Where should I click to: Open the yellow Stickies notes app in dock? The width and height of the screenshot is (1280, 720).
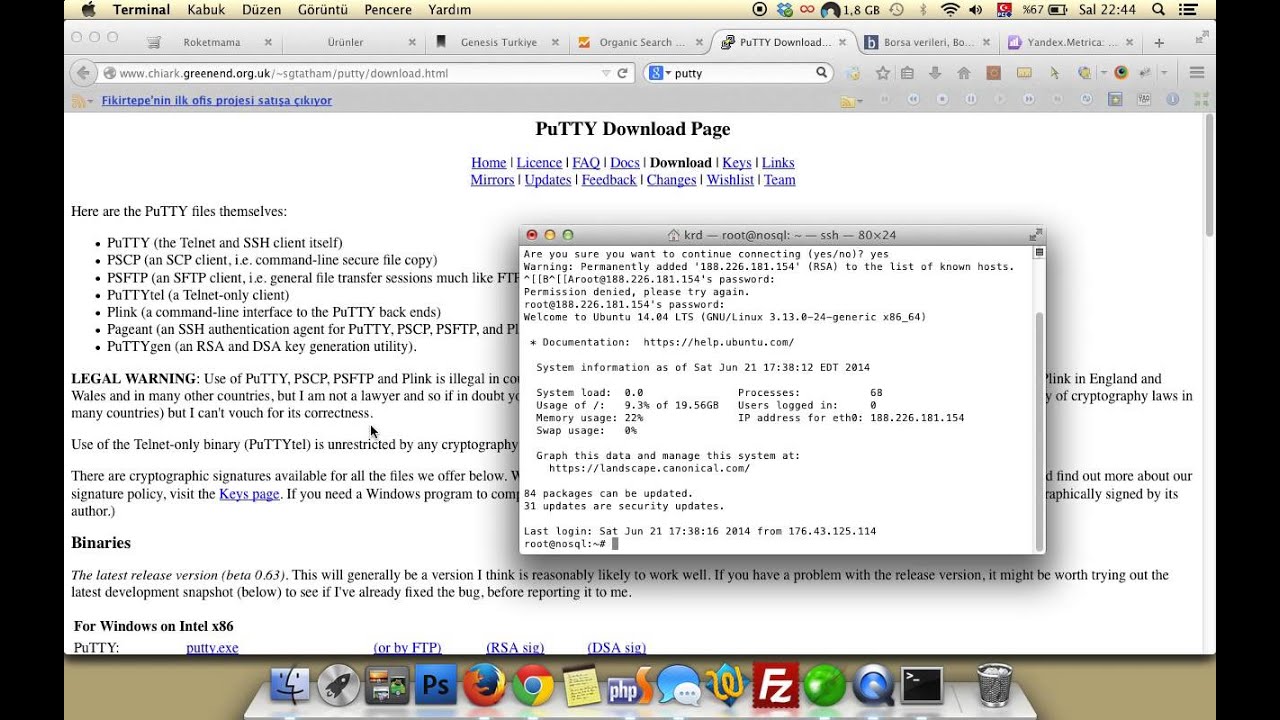point(581,686)
